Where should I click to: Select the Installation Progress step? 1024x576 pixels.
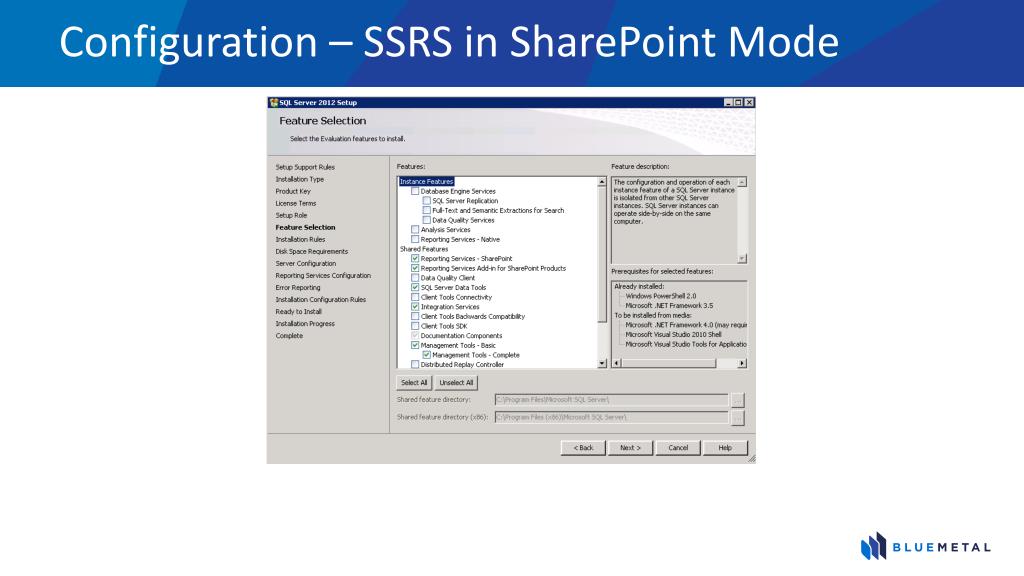point(305,324)
